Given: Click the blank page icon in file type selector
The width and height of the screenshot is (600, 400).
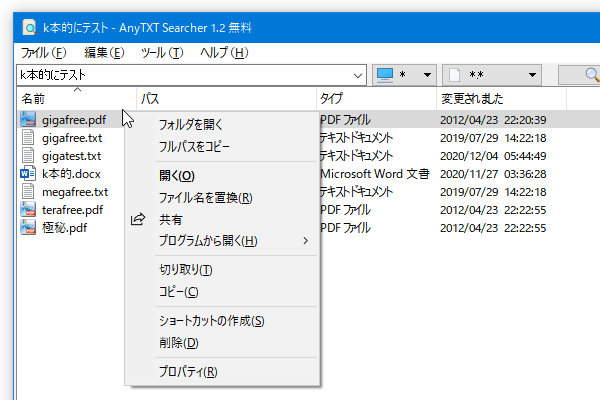Looking at the screenshot, I should 454,75.
